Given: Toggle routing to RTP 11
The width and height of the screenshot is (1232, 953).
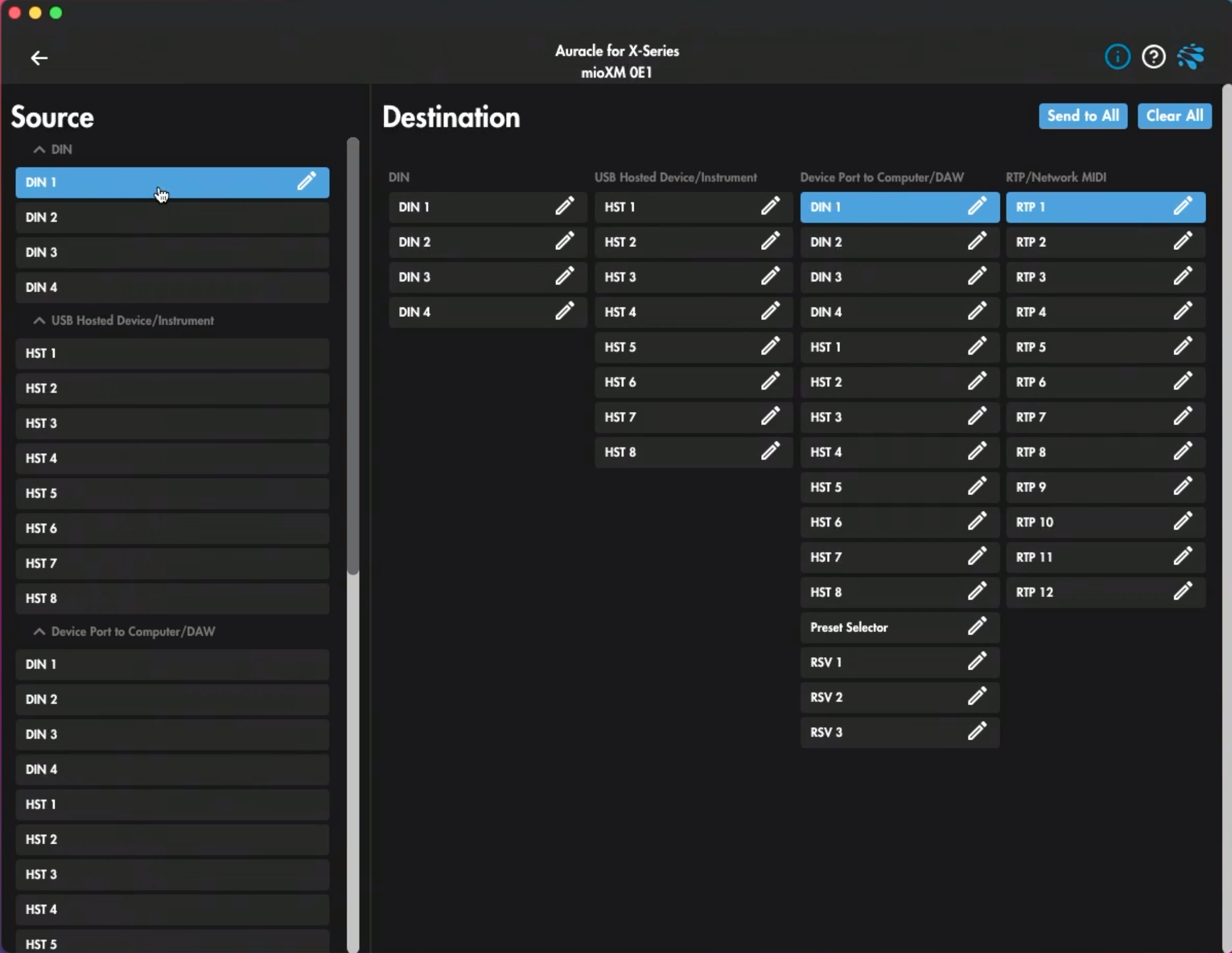Looking at the screenshot, I should [1106, 557].
